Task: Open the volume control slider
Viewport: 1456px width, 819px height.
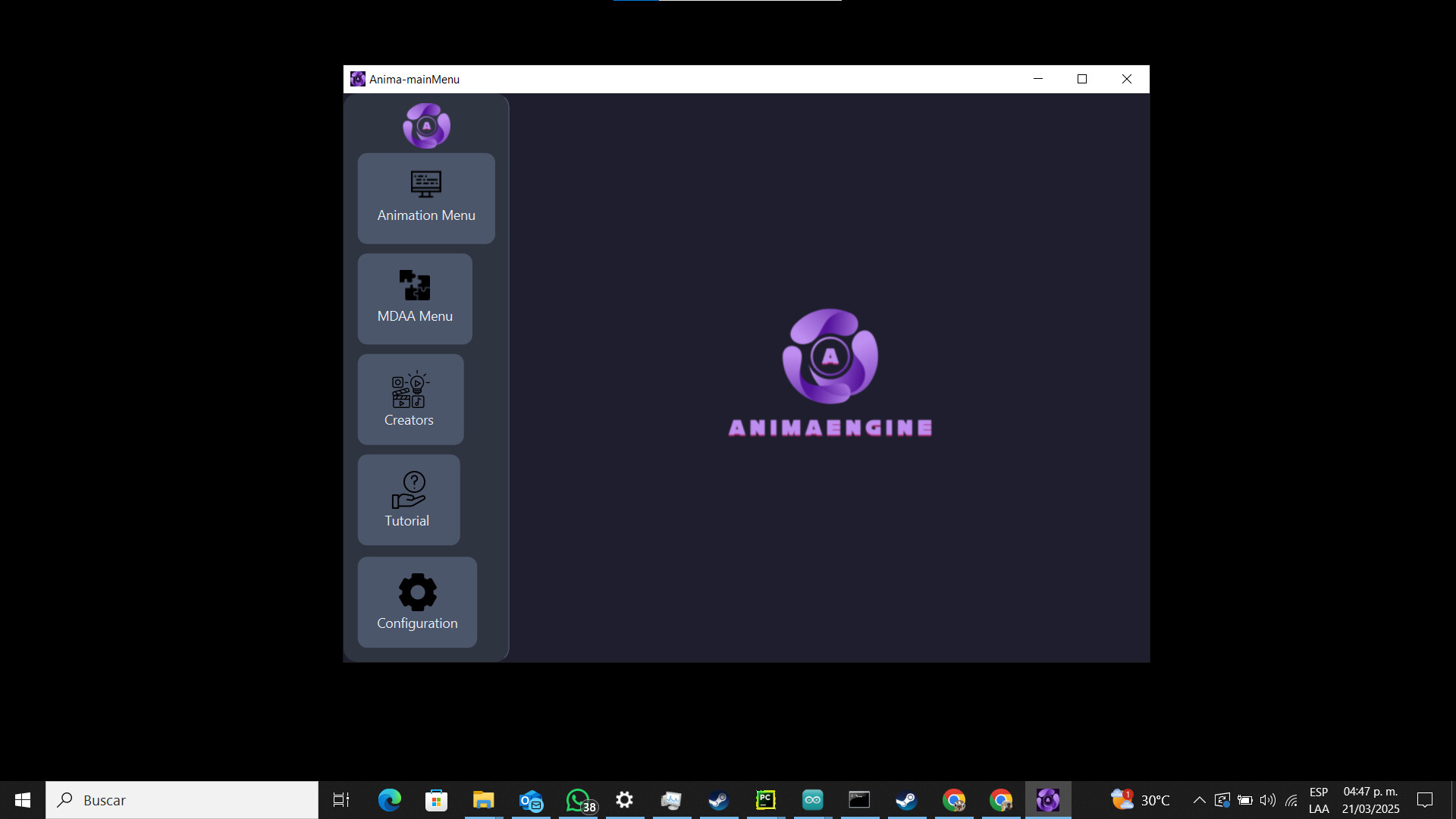Action: pos(1268,799)
